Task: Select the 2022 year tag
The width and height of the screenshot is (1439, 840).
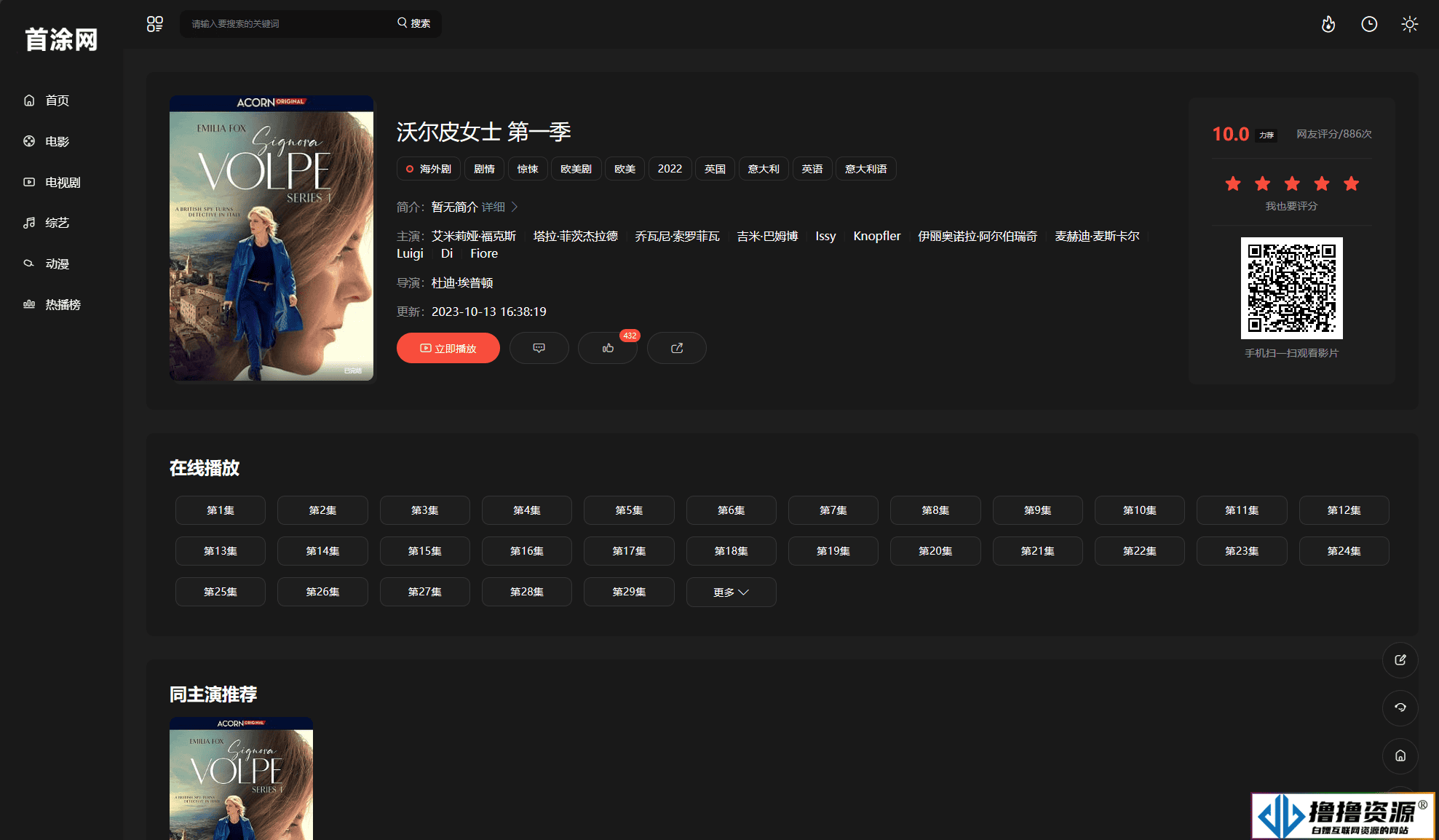Action: click(670, 169)
